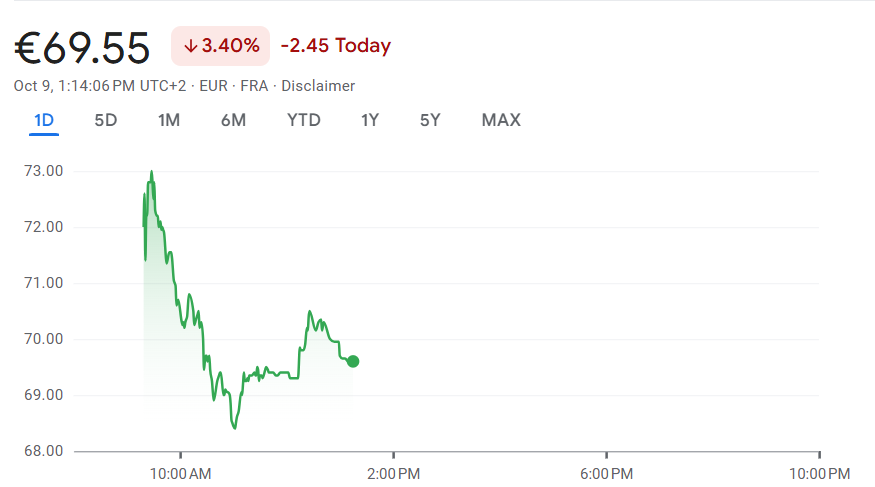The image size is (875, 487).
Task: Click the €69.55 price heading
Action: click(82, 47)
